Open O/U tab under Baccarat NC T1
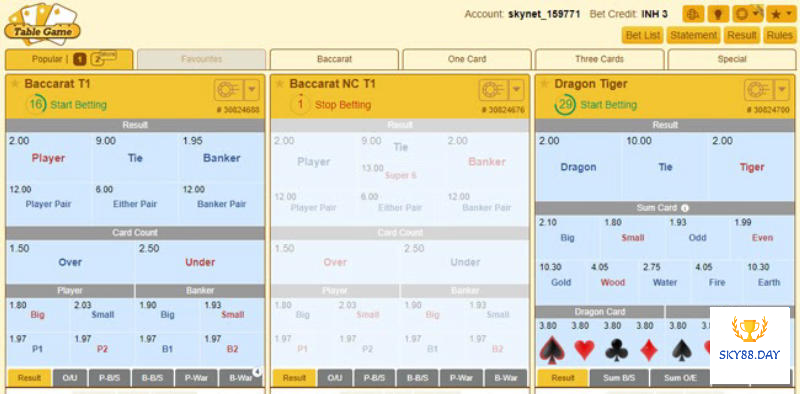 coord(335,378)
